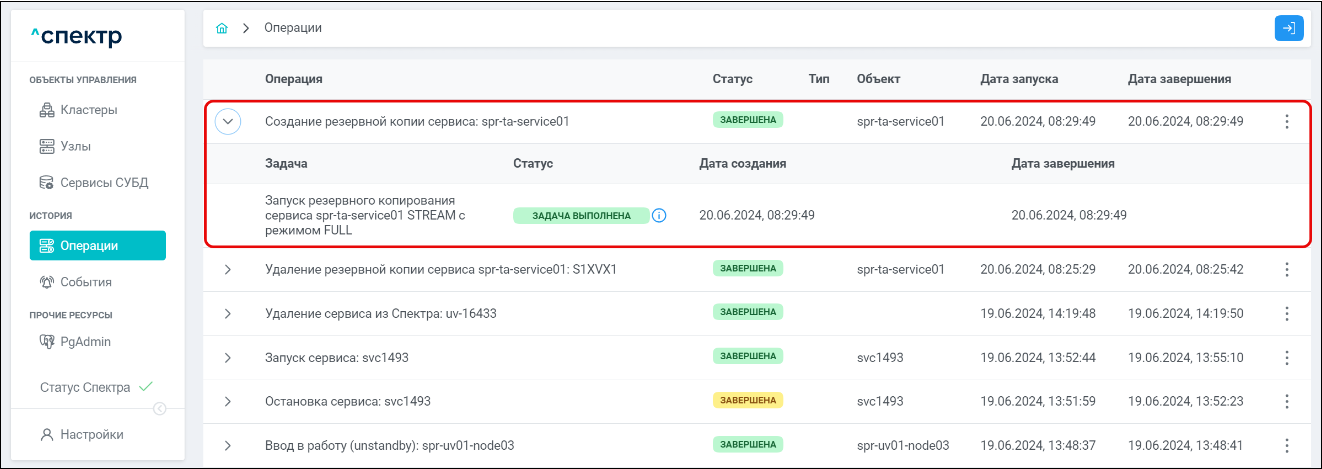
Task: Open Кластеры in the sidebar
Action: pos(88,110)
